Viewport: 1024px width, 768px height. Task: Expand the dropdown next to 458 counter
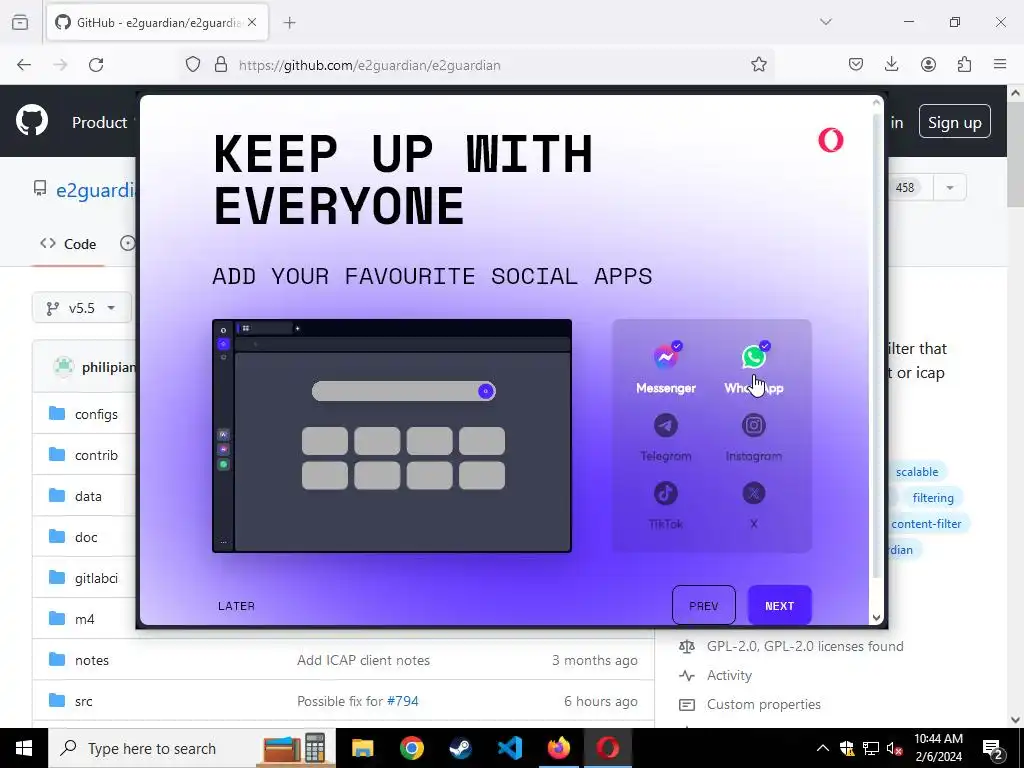click(x=950, y=187)
